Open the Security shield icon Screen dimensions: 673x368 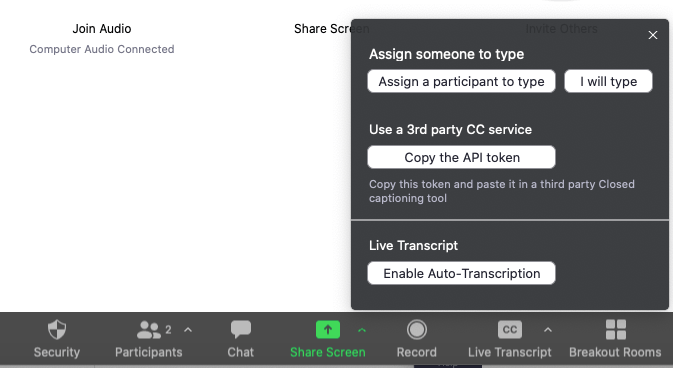point(57,330)
